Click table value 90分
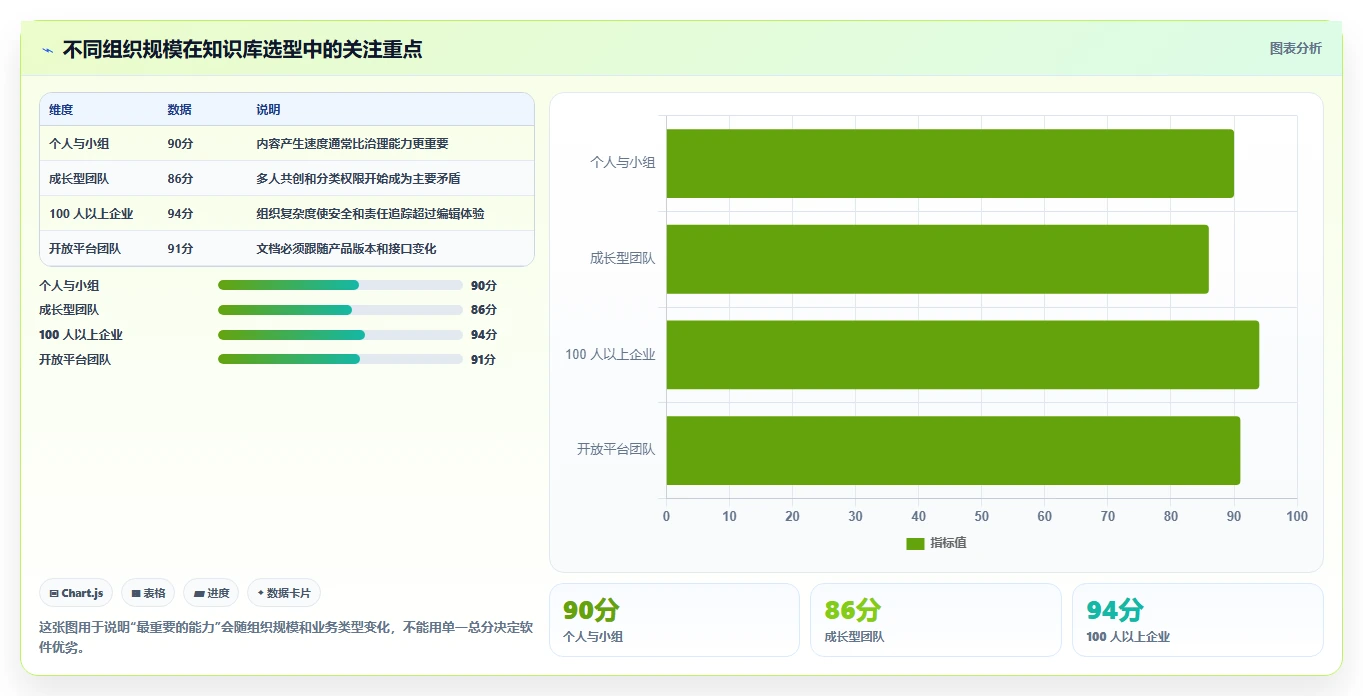 [x=180, y=144]
